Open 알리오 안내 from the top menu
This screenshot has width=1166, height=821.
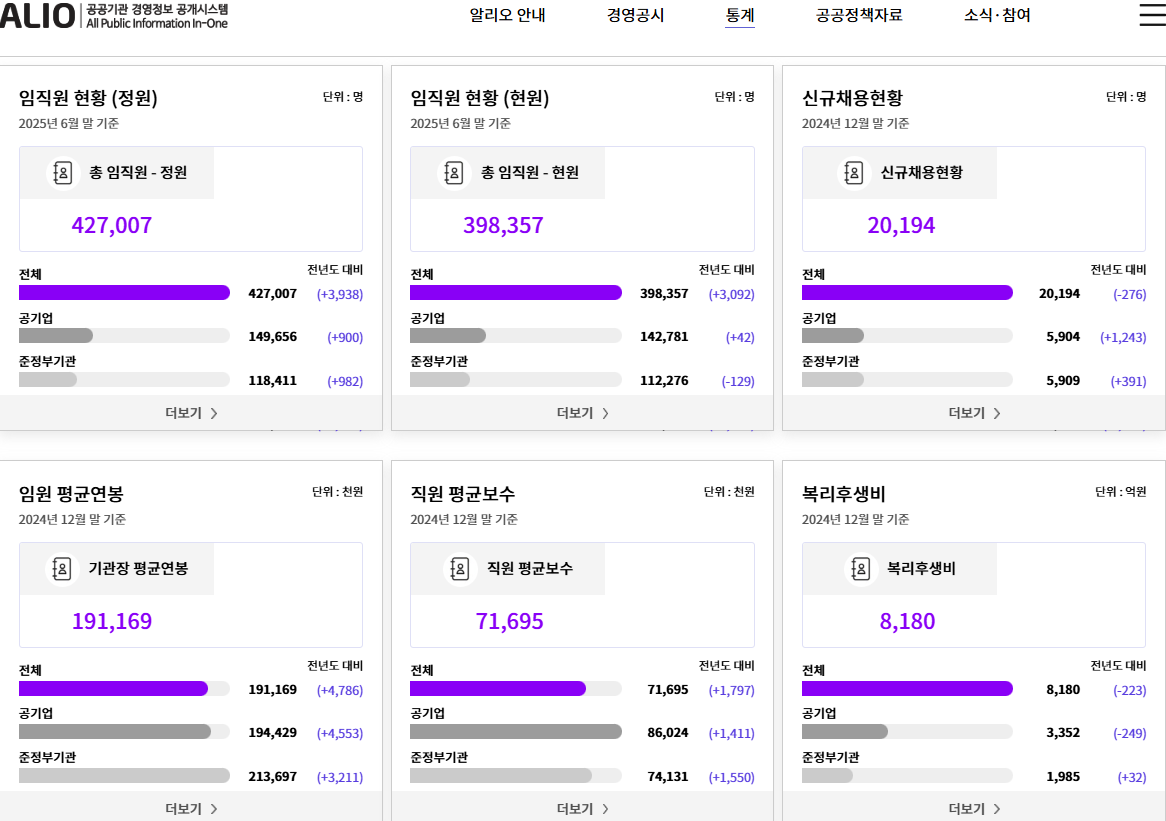coord(506,16)
